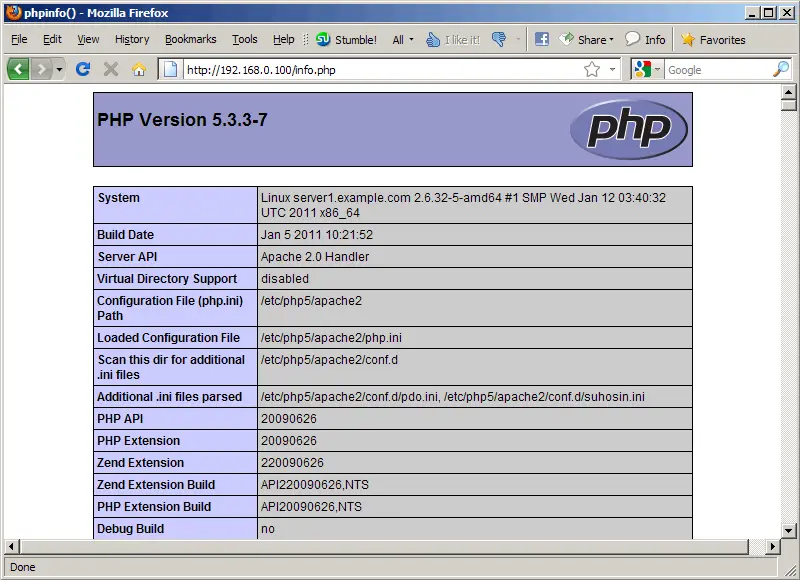Open the Bookmarks menu

[x=190, y=39]
